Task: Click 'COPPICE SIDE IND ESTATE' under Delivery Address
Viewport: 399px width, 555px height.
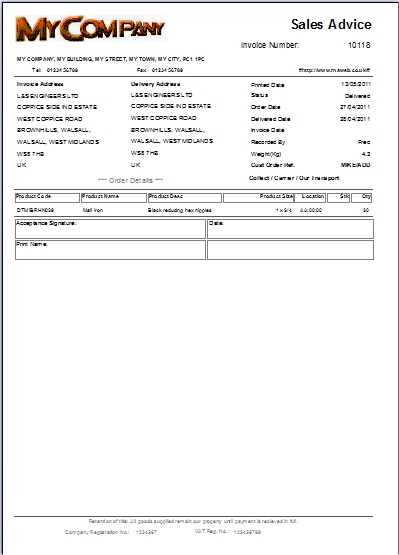Action: pos(171,106)
